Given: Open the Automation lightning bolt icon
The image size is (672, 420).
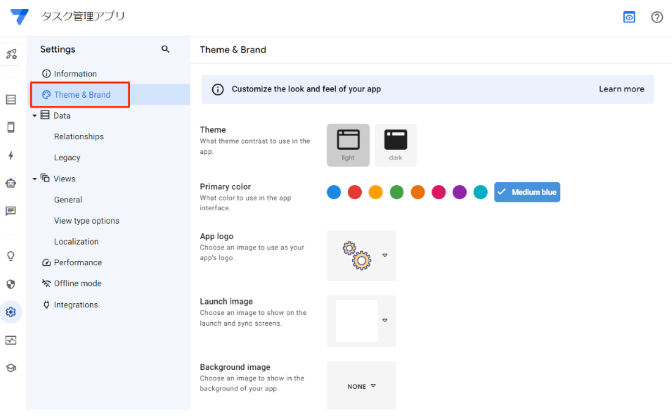Looking at the screenshot, I should (11, 155).
